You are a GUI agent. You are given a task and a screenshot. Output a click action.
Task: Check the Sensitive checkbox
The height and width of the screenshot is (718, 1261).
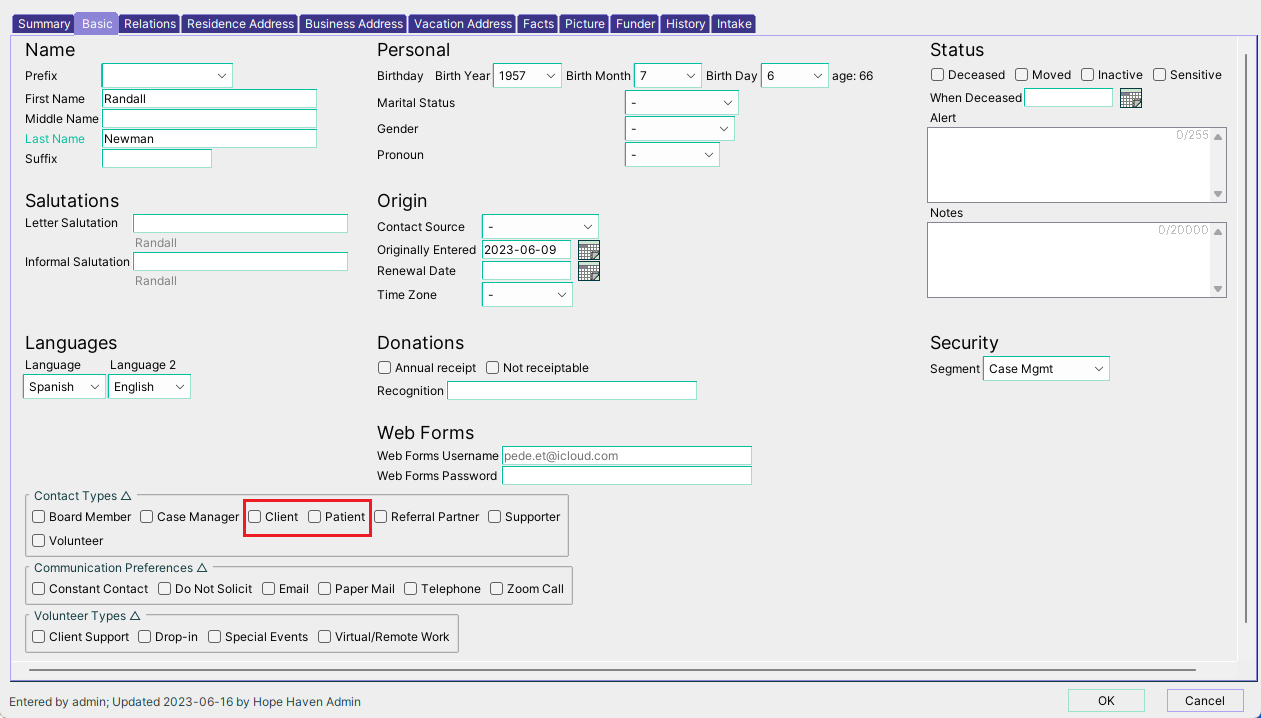[x=1160, y=75]
